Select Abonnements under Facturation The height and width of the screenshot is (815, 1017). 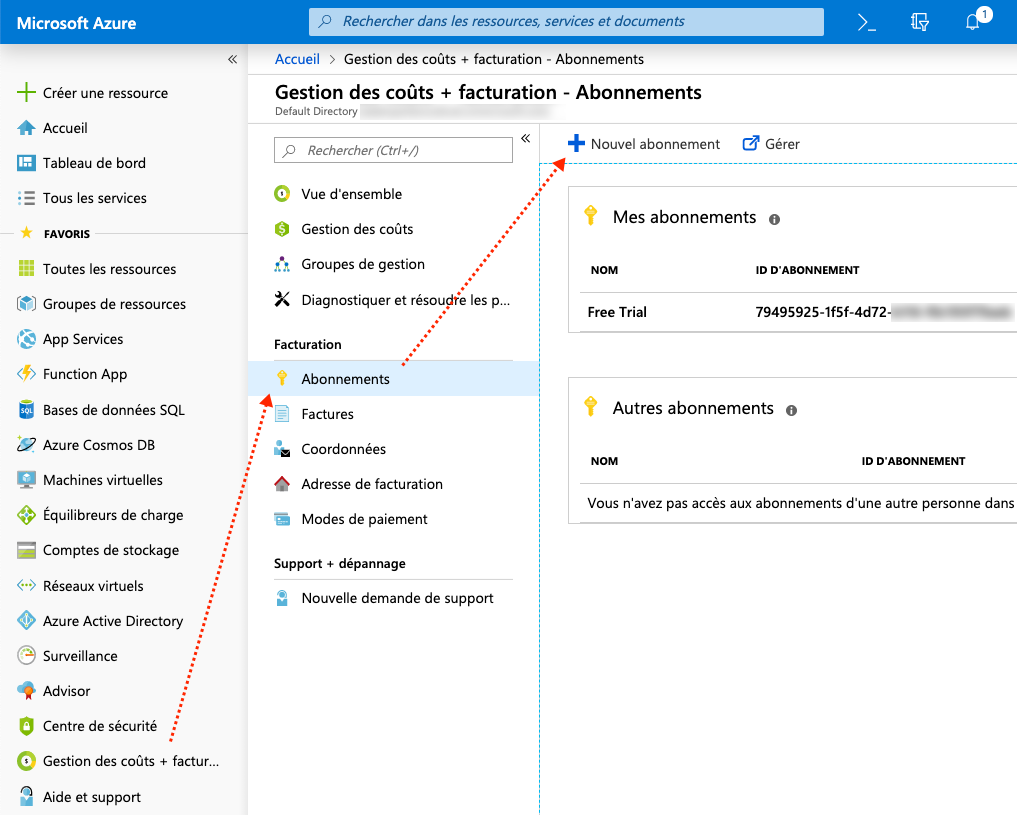pyautogui.click(x=393, y=379)
